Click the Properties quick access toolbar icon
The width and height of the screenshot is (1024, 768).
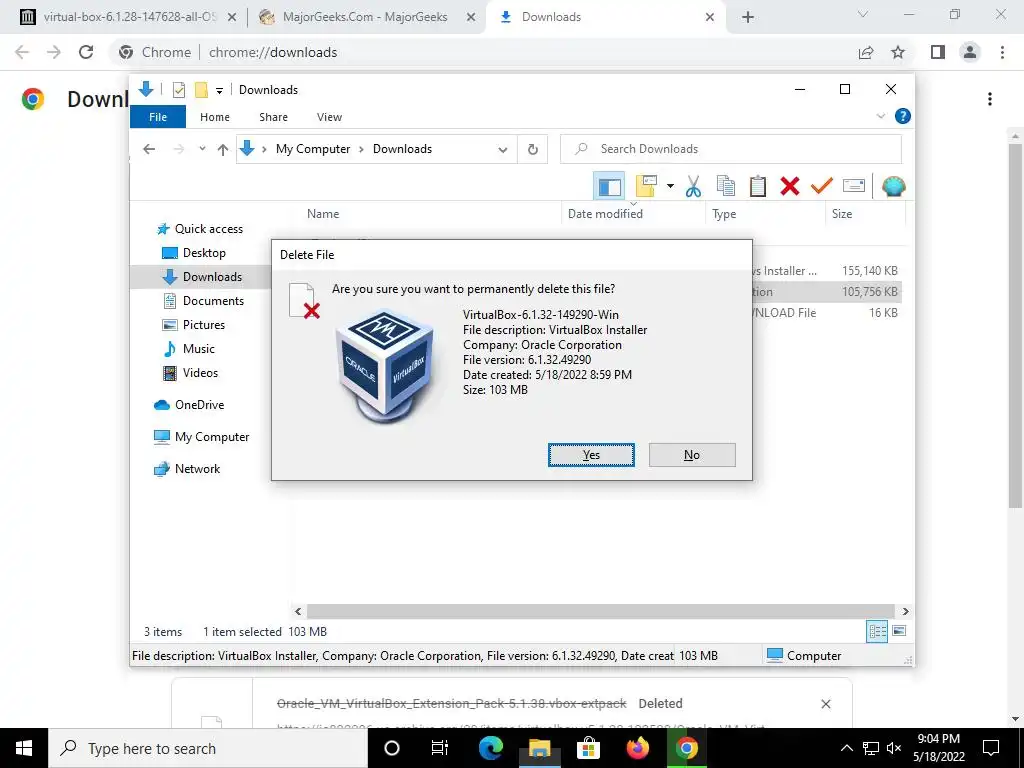178,90
